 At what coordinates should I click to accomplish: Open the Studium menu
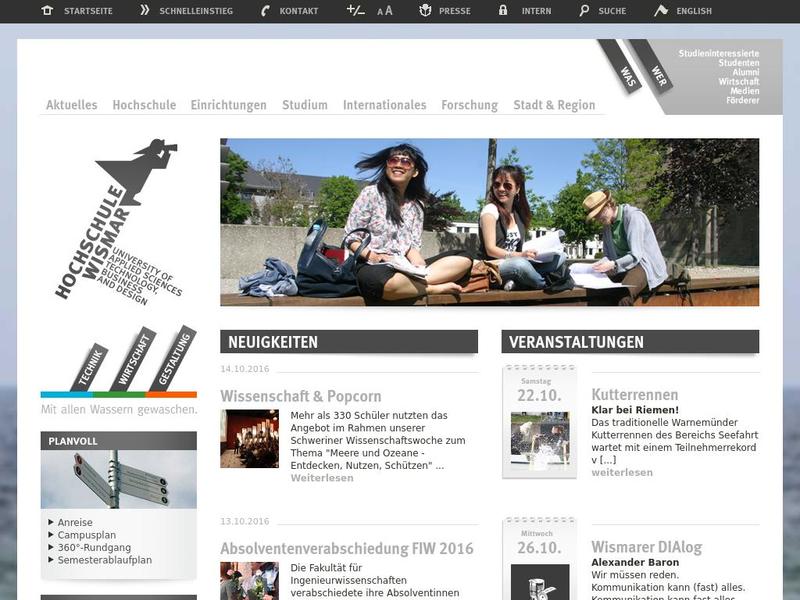click(x=305, y=105)
